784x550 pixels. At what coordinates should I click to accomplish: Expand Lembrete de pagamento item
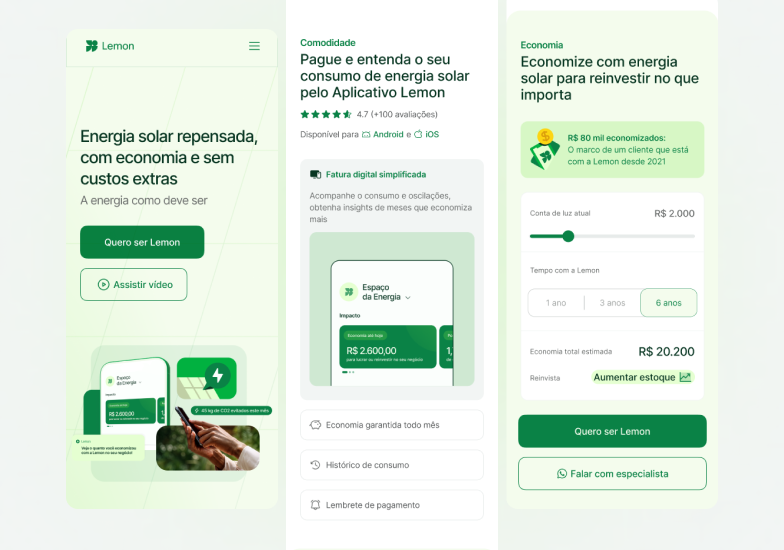tap(392, 505)
